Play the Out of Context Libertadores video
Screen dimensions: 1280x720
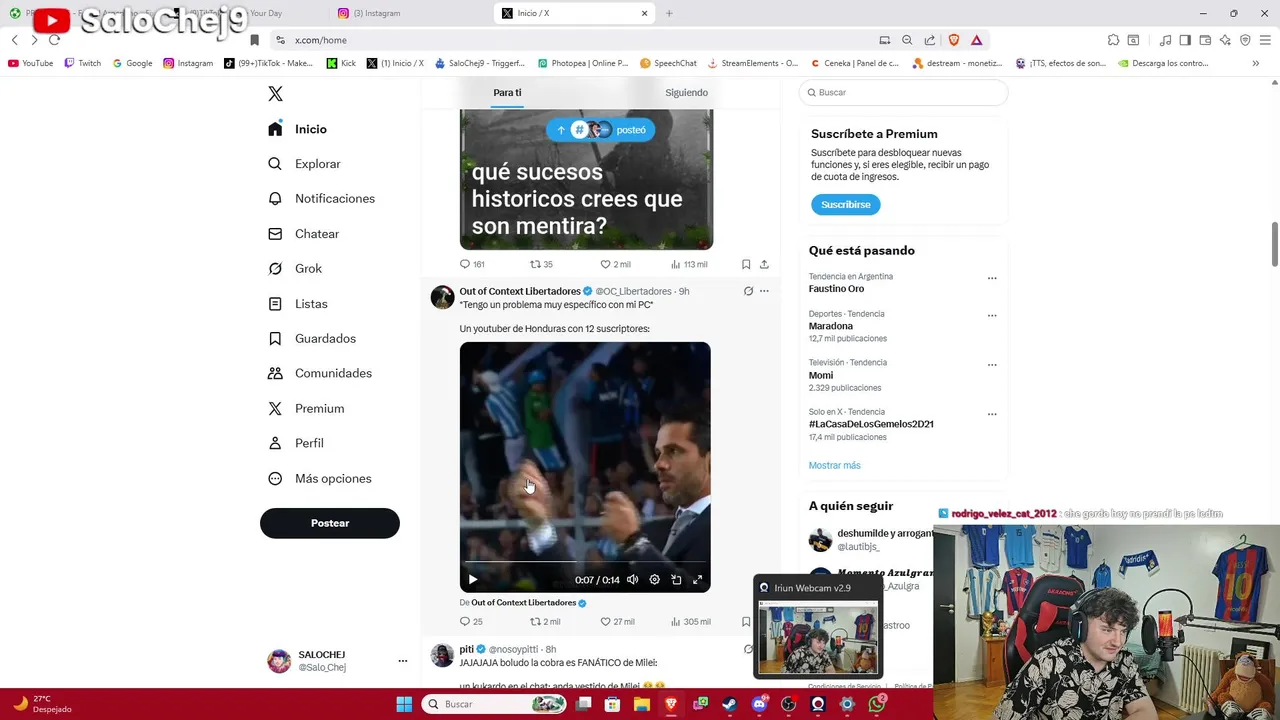pos(473,579)
